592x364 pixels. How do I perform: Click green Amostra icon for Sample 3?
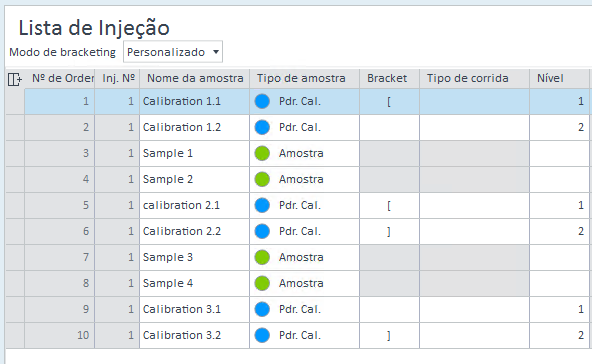[262, 257]
